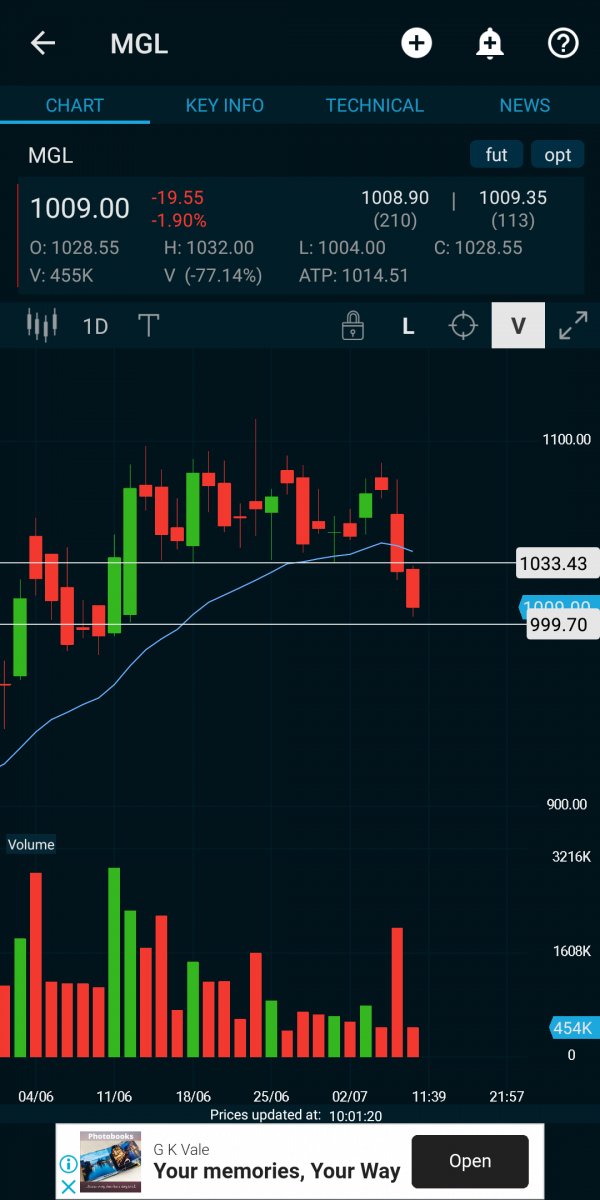Toggle the V volume display
The width and height of the screenshot is (600, 1200).
pyautogui.click(x=518, y=326)
